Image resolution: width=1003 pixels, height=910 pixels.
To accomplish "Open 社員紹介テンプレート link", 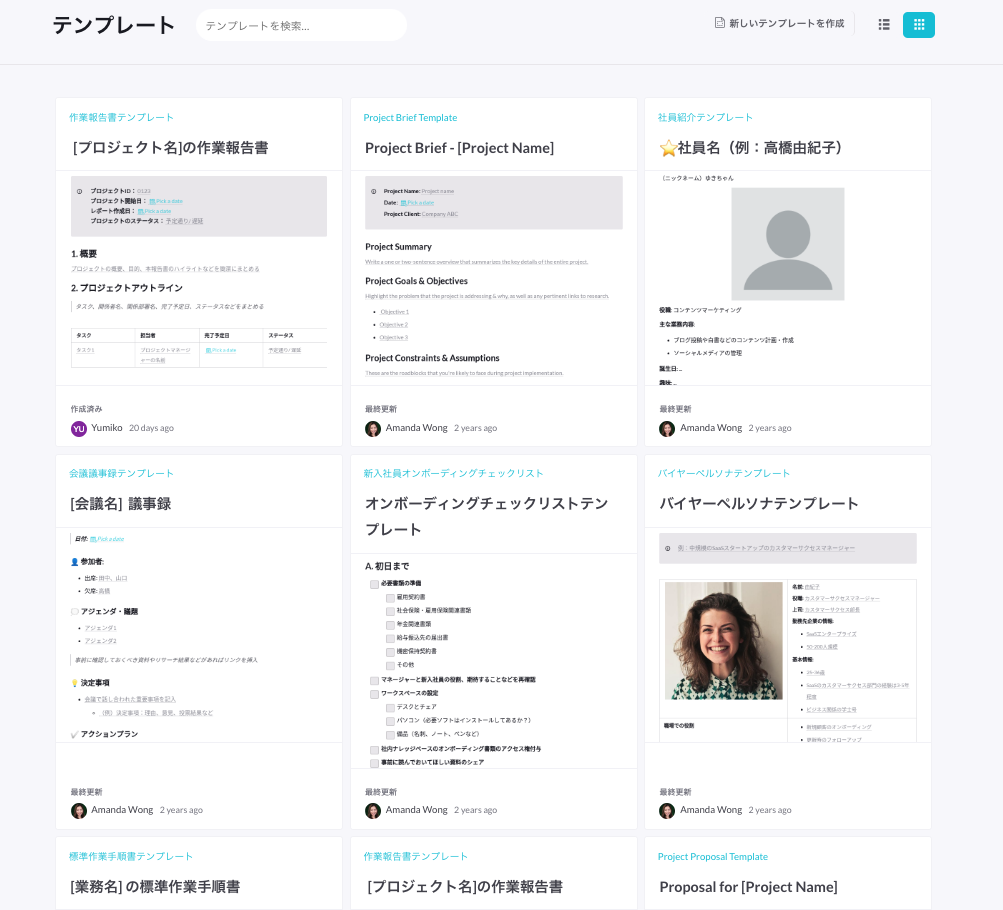I will (705, 118).
